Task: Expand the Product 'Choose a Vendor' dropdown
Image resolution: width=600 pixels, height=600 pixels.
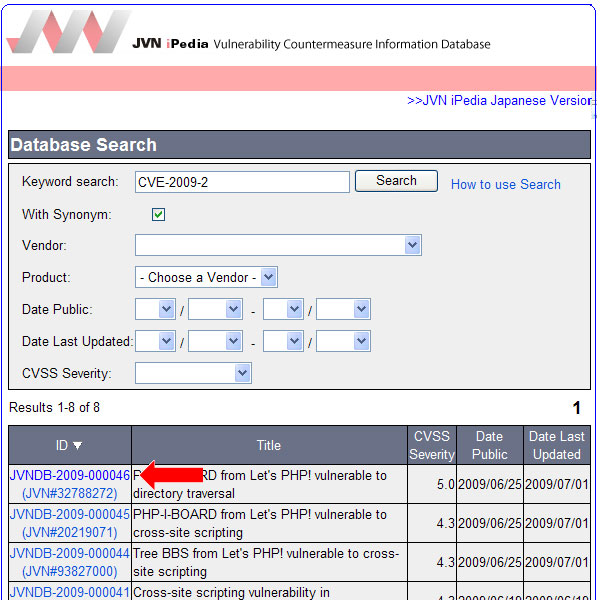Action: 206,277
